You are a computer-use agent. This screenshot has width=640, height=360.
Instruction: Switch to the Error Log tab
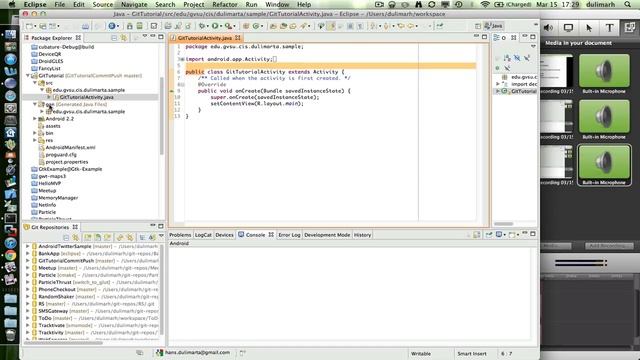[x=289, y=235]
